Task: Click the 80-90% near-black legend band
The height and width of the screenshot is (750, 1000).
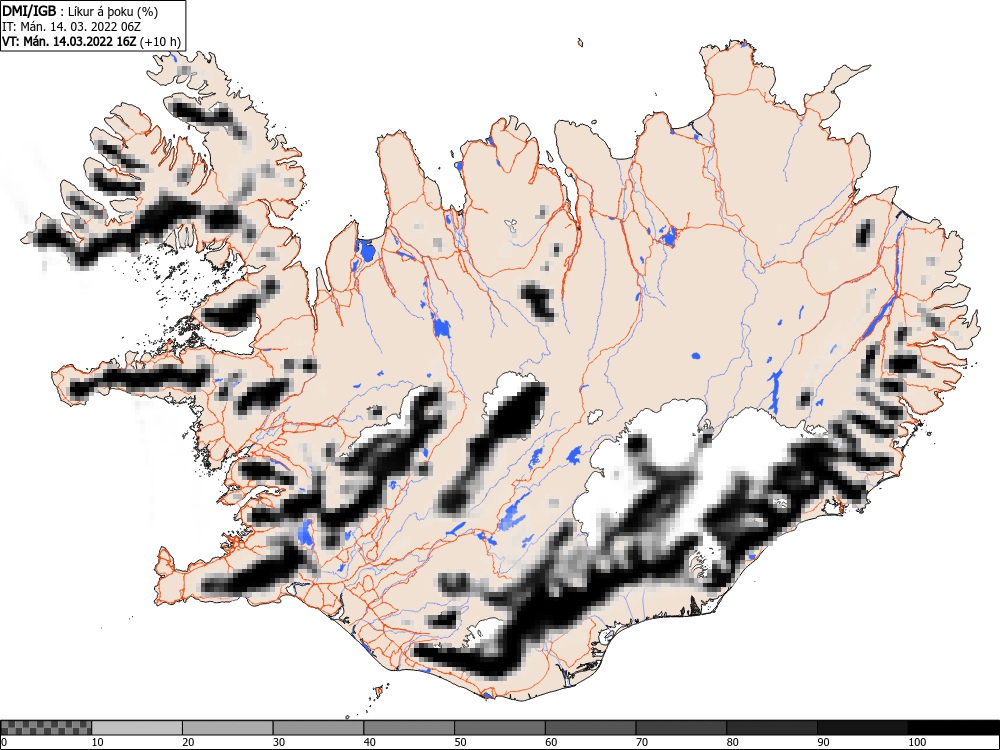Action: point(771,728)
